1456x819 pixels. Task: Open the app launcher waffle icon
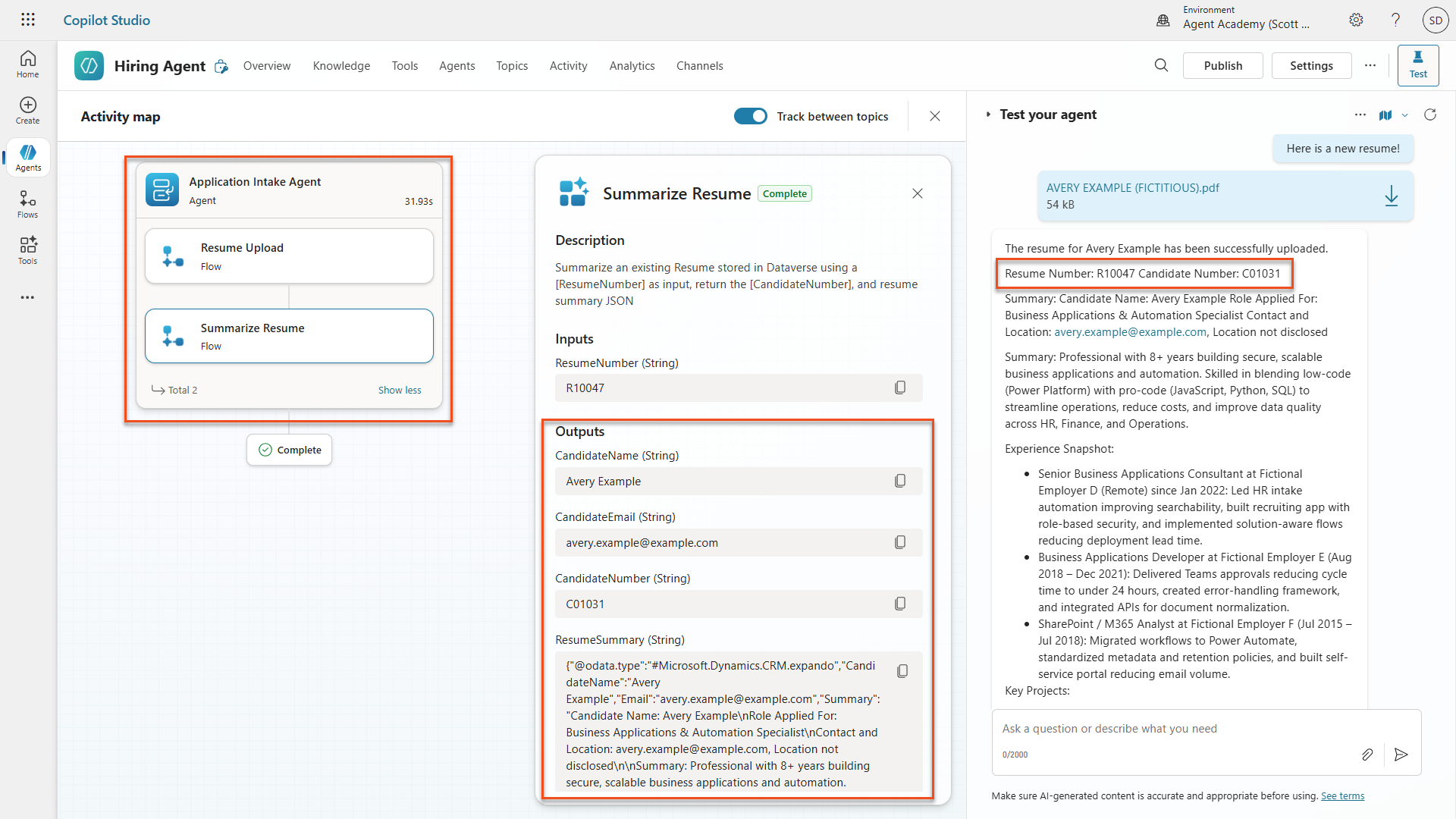[x=28, y=20]
